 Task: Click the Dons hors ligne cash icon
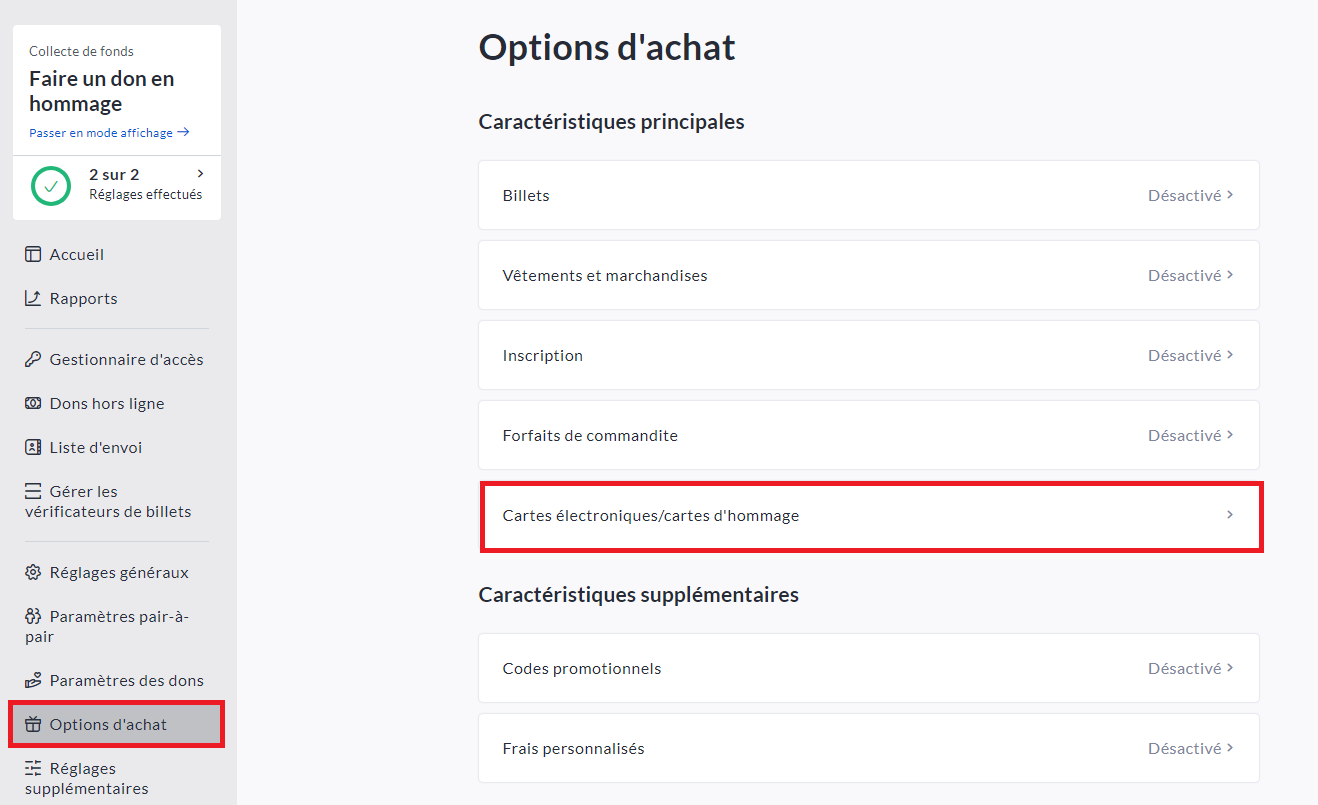point(33,404)
